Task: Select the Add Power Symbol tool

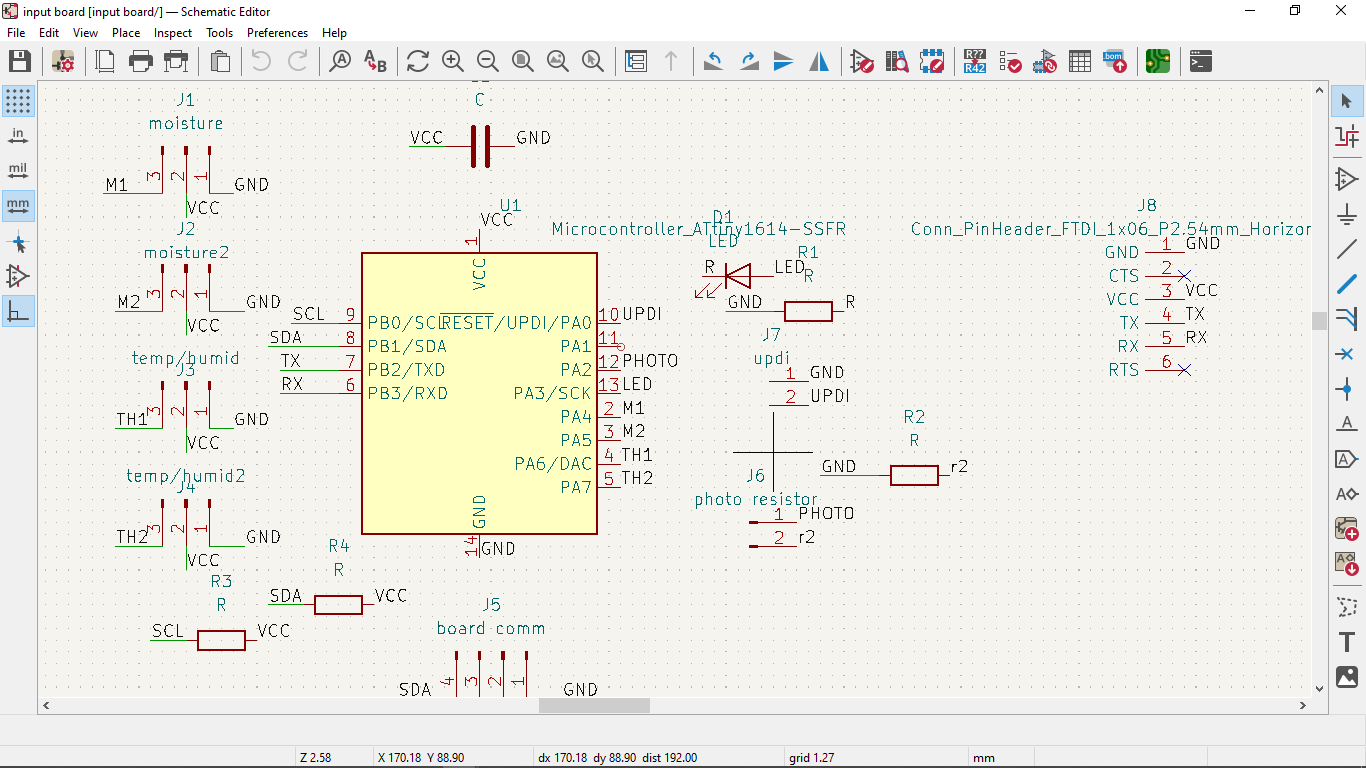Action: pos(1347,214)
